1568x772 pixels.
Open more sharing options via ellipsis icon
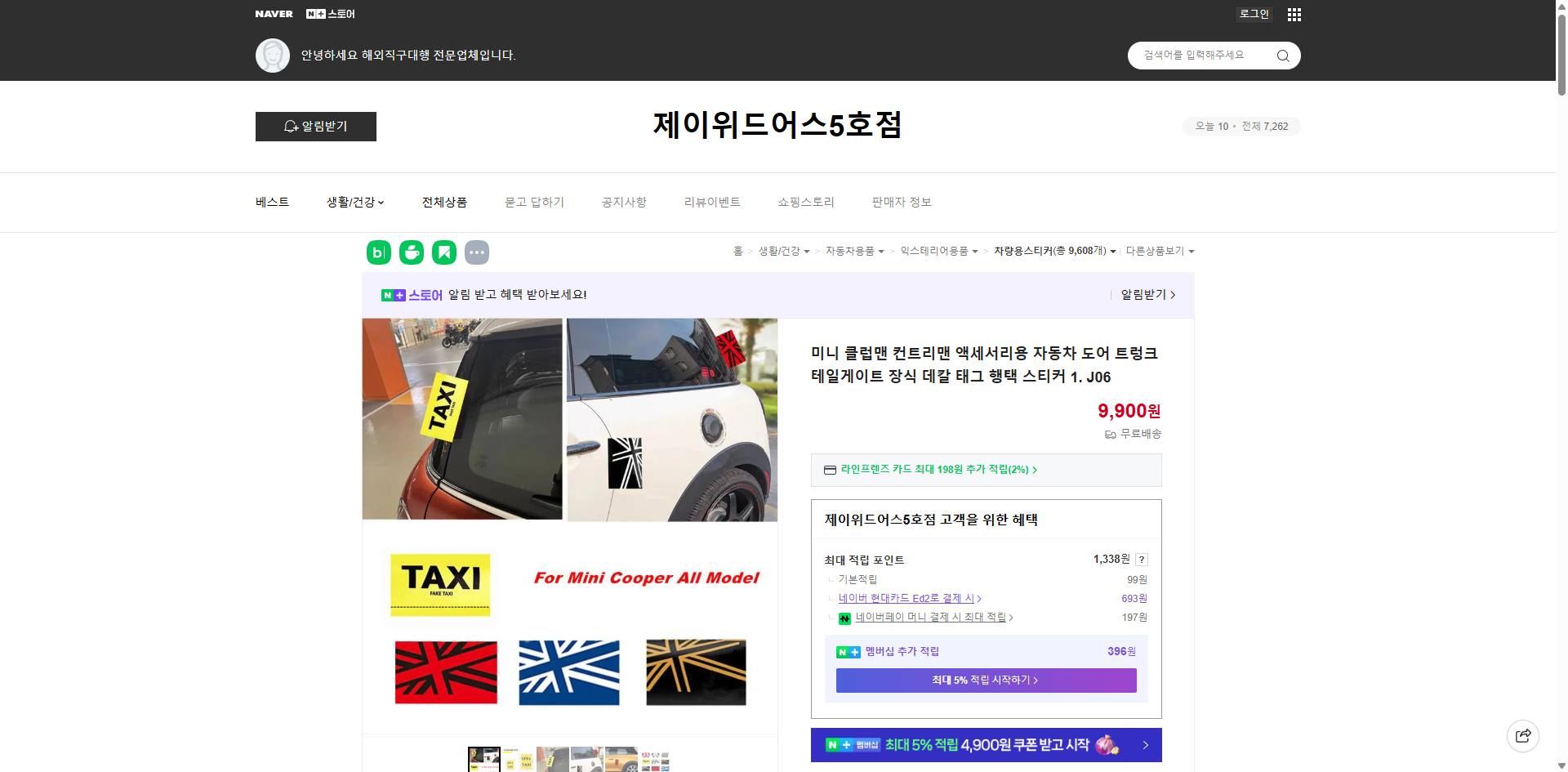pyautogui.click(x=477, y=252)
